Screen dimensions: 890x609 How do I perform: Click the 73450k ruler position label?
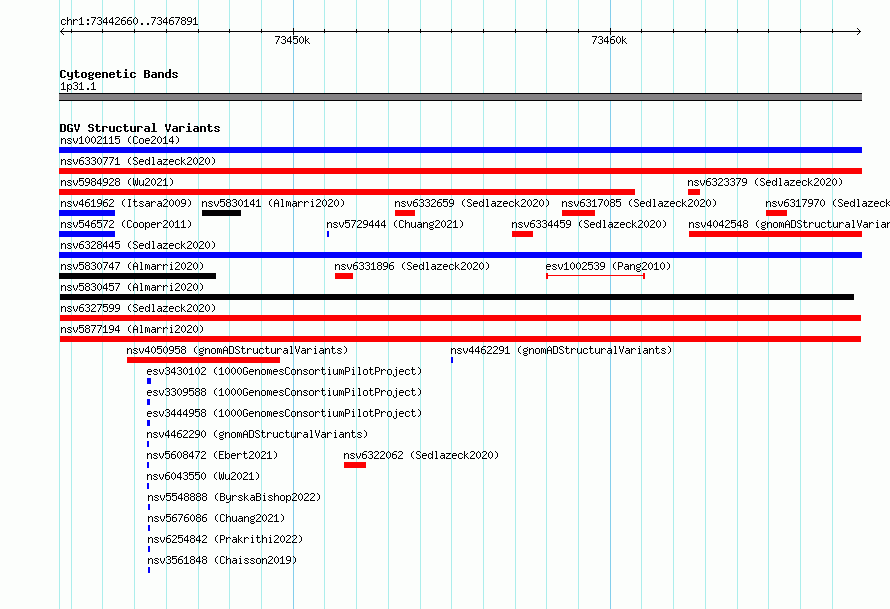(x=292, y=40)
